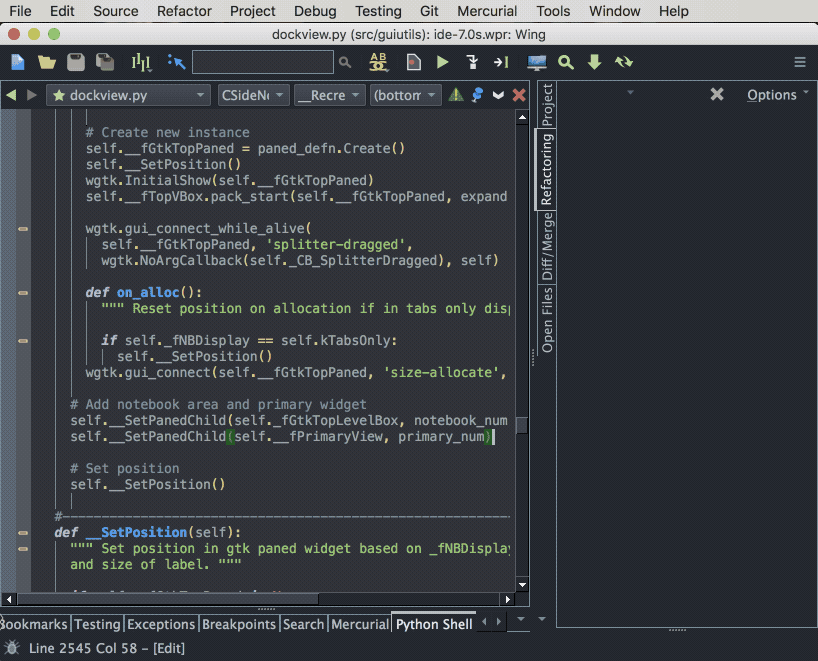Click the green down arrow toolbar icon
The height and width of the screenshot is (661, 818).
[594, 62]
